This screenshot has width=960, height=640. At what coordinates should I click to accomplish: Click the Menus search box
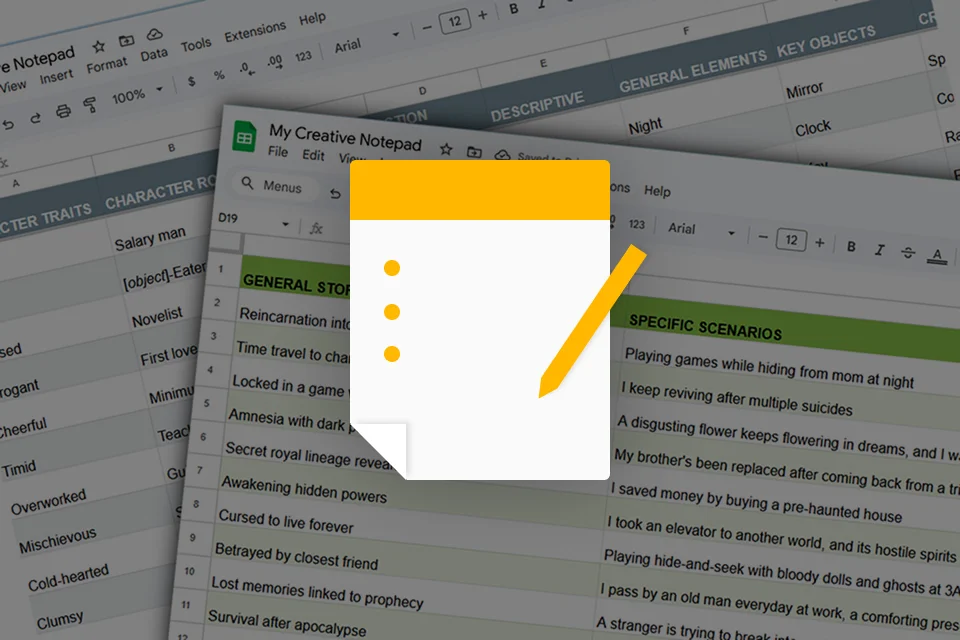tap(276, 185)
